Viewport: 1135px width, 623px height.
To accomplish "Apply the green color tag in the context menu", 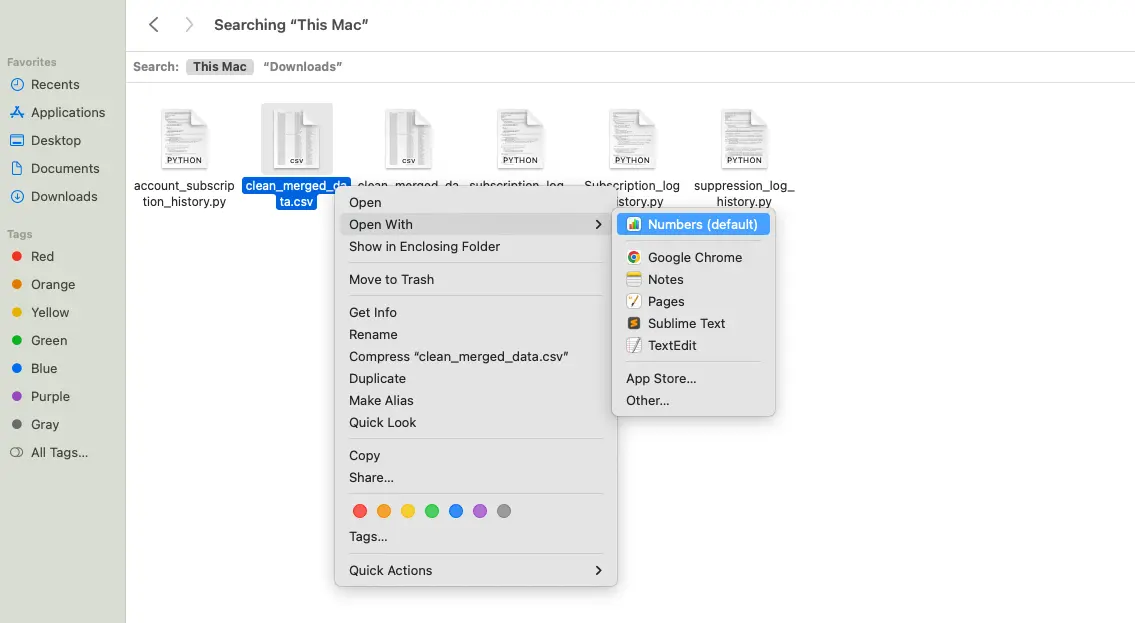I will tap(432, 511).
